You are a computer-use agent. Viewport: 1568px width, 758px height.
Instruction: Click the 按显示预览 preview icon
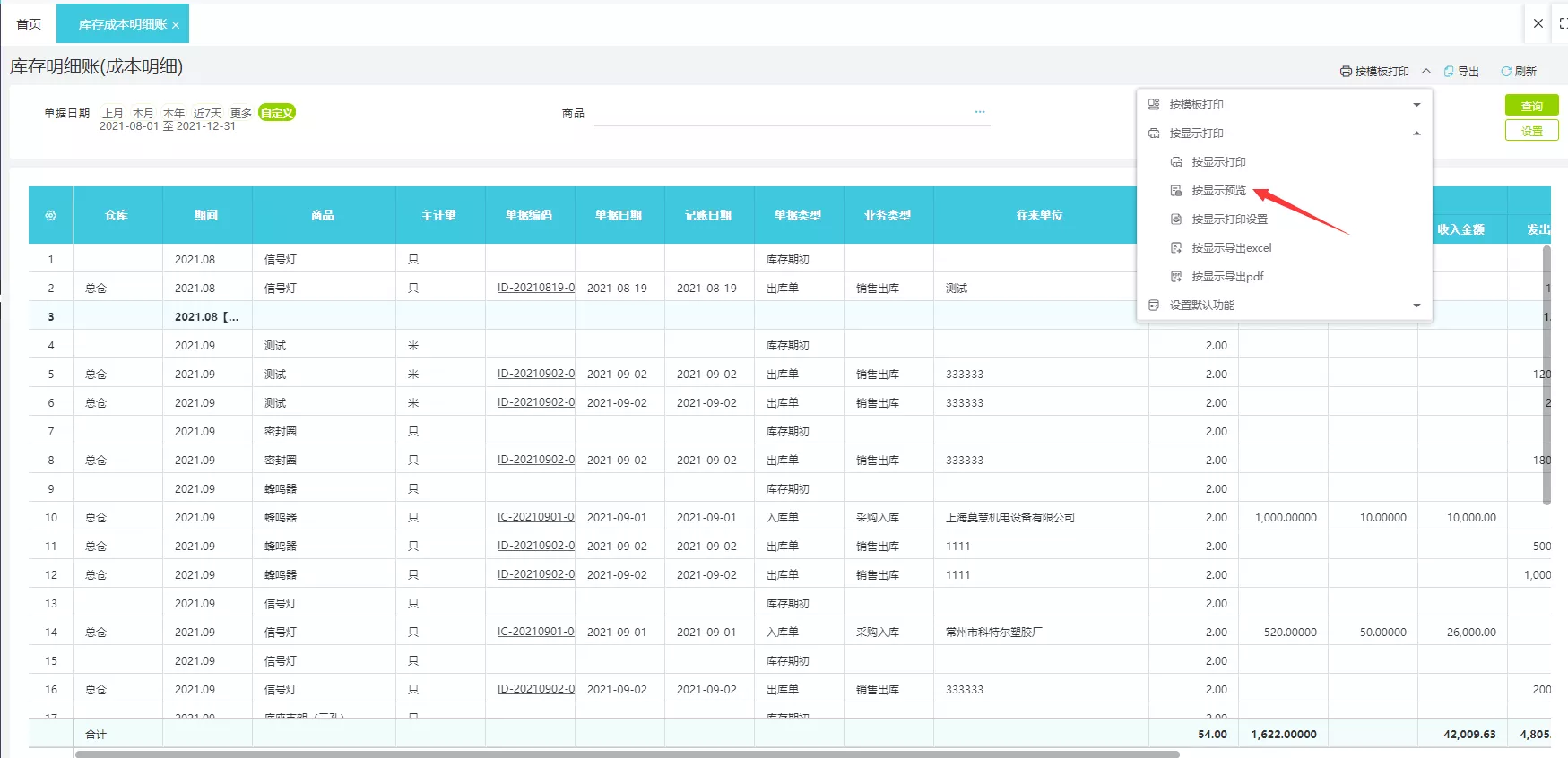(x=1176, y=191)
